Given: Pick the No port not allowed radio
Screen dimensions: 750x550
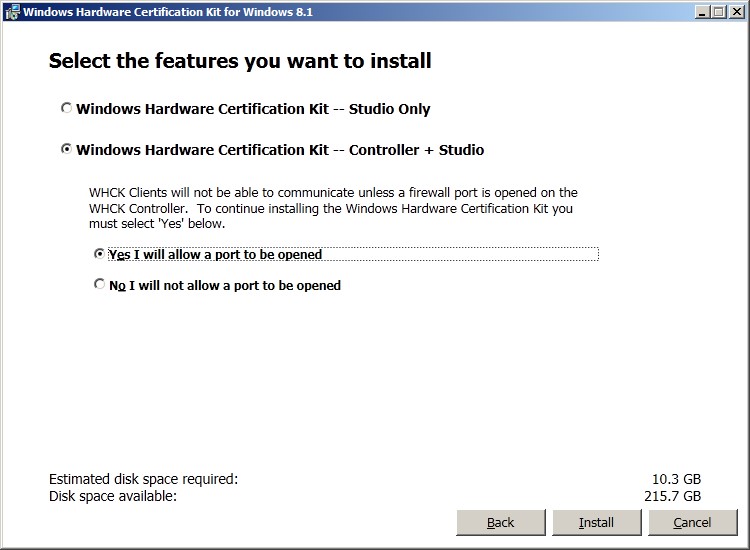Looking at the screenshot, I should [99, 285].
